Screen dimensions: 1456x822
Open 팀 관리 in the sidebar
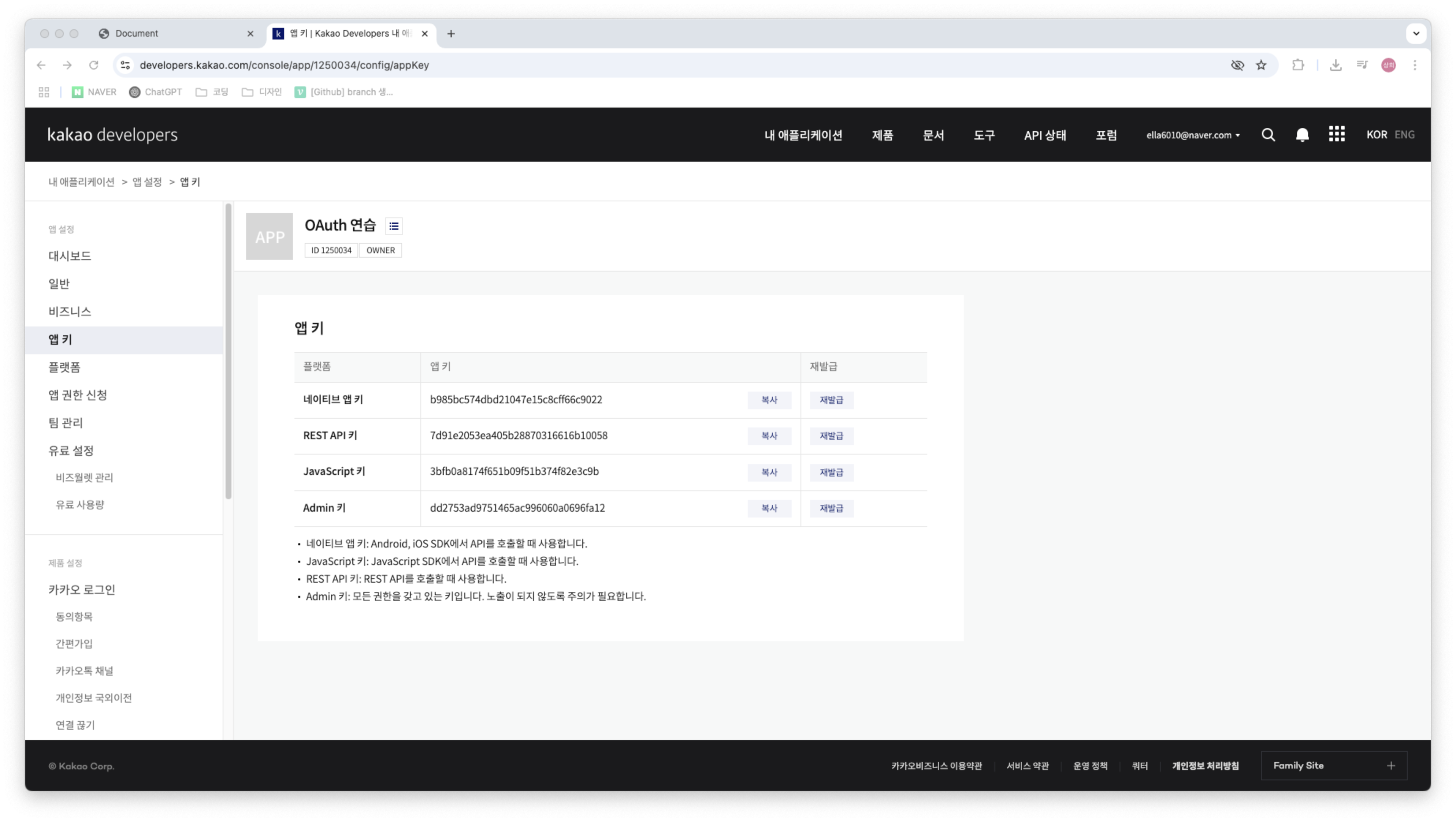coord(66,423)
